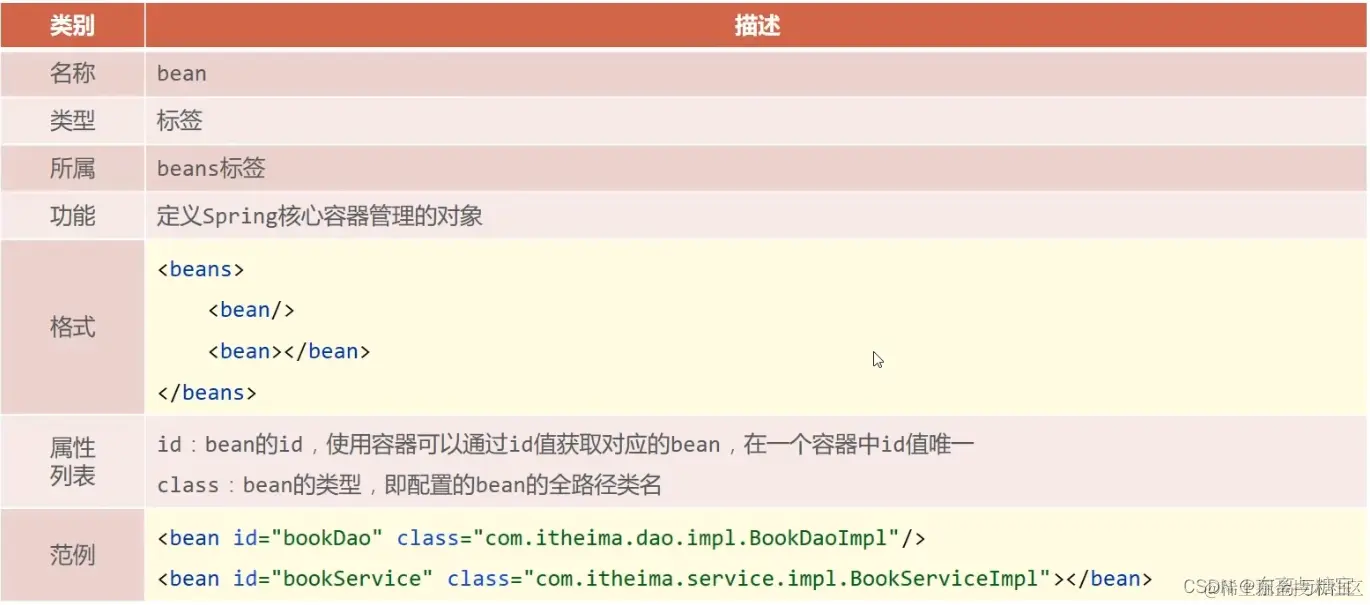Click the <bean></bean> line
Image resolution: width=1370 pixels, height=605 pixels.
click(x=289, y=351)
